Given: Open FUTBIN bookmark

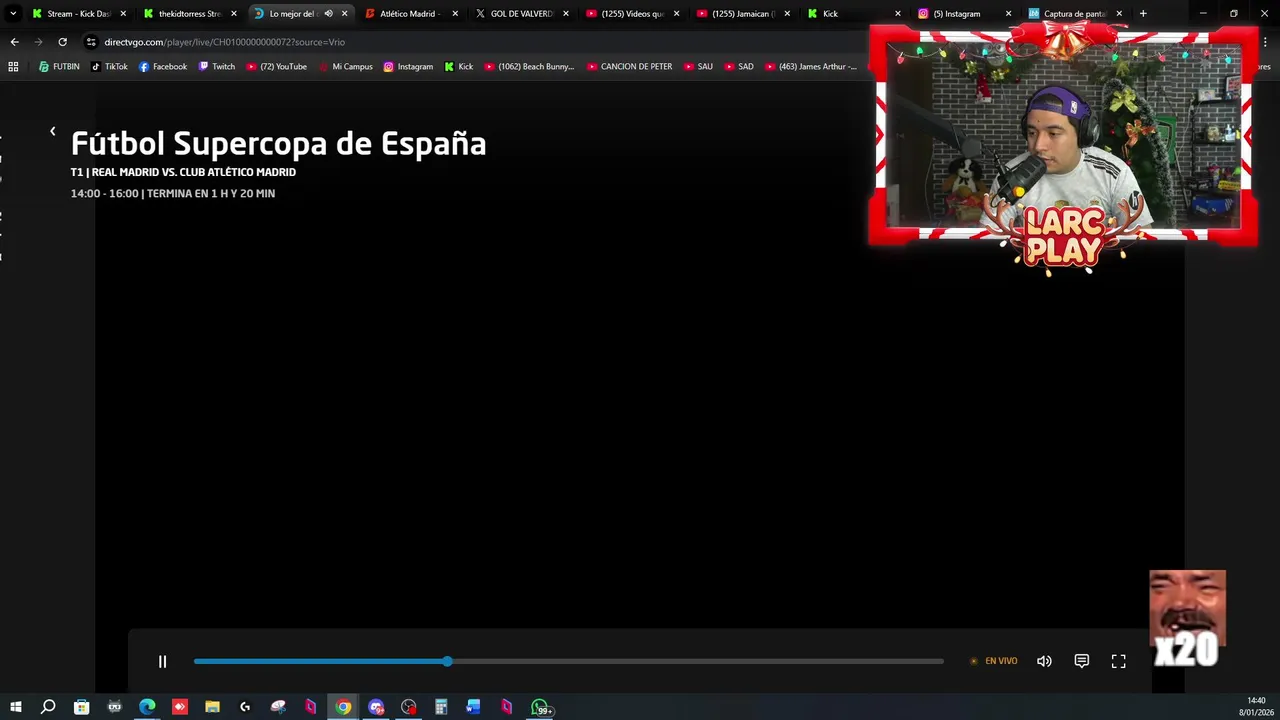Looking at the screenshot, I should pos(59,67).
